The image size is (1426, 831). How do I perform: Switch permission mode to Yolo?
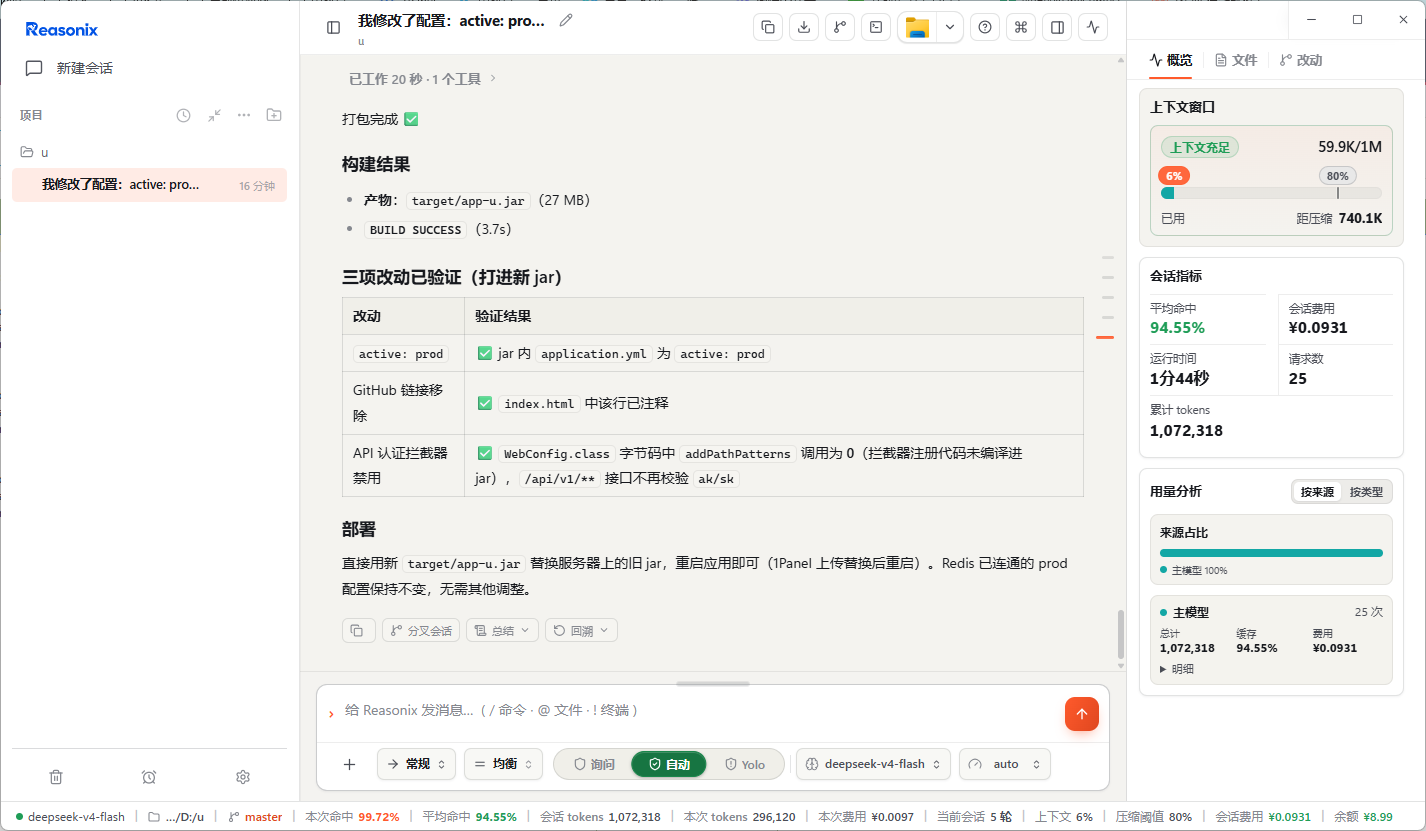(x=745, y=764)
